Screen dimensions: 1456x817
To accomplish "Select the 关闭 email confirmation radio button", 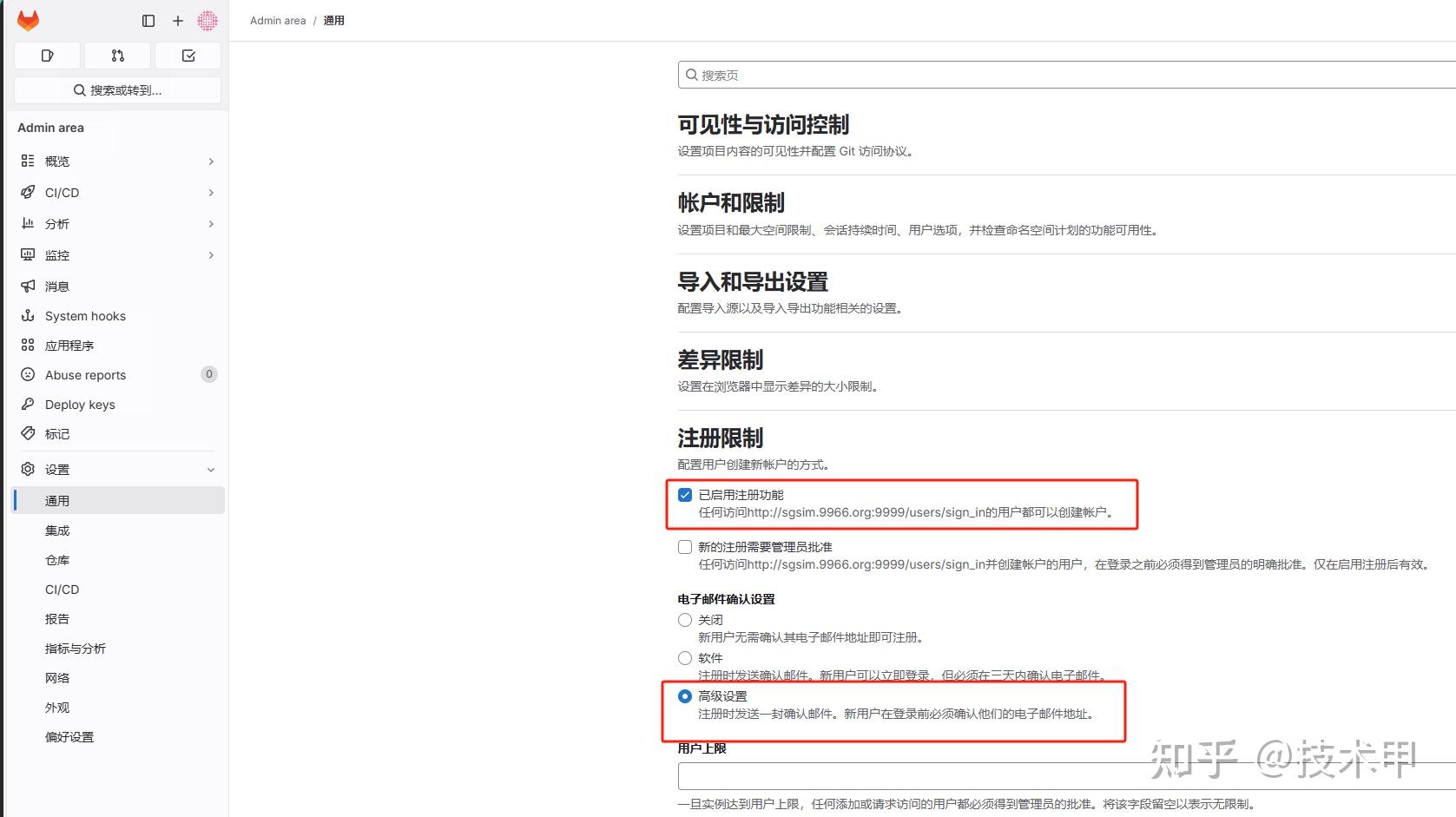I will (685, 619).
